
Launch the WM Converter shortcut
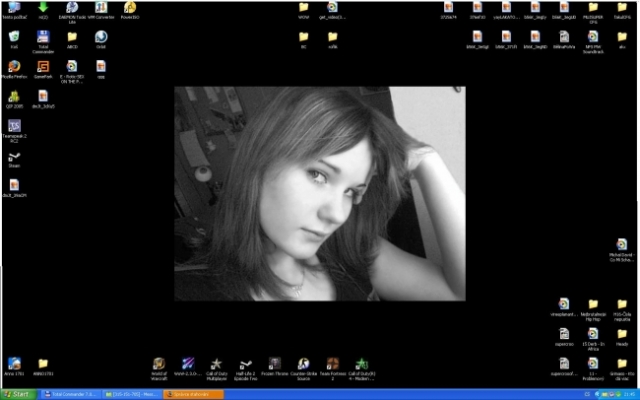click(x=101, y=10)
